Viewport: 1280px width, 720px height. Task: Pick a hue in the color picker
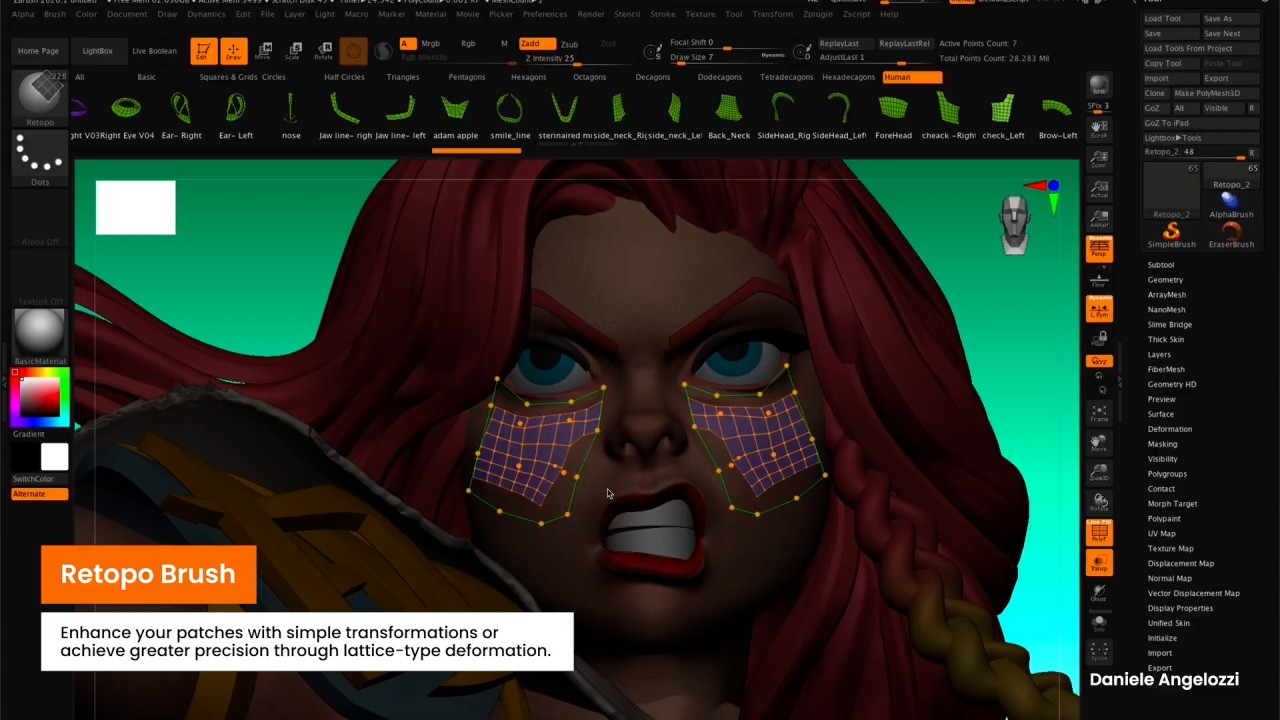click(x=40, y=396)
